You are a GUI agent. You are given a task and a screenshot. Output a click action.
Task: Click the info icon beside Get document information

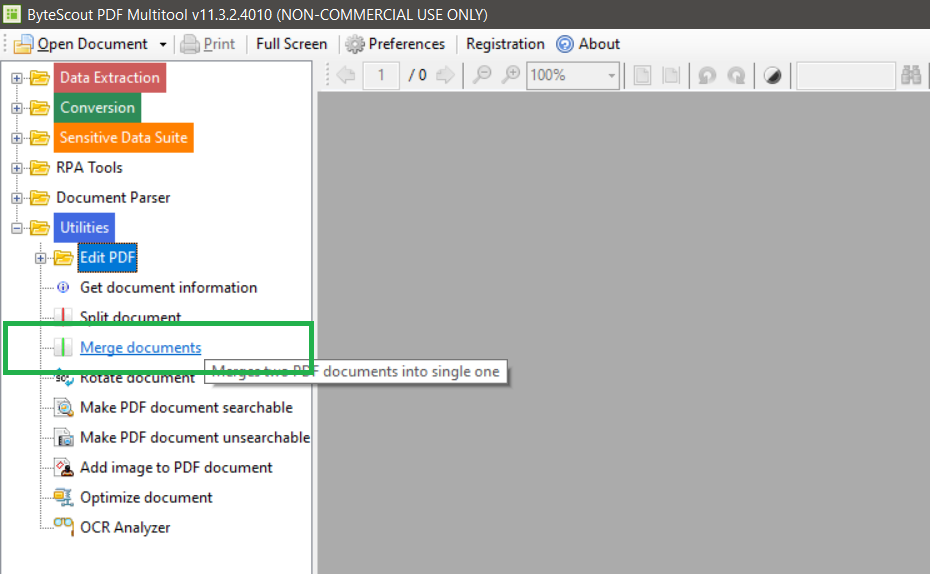63,288
